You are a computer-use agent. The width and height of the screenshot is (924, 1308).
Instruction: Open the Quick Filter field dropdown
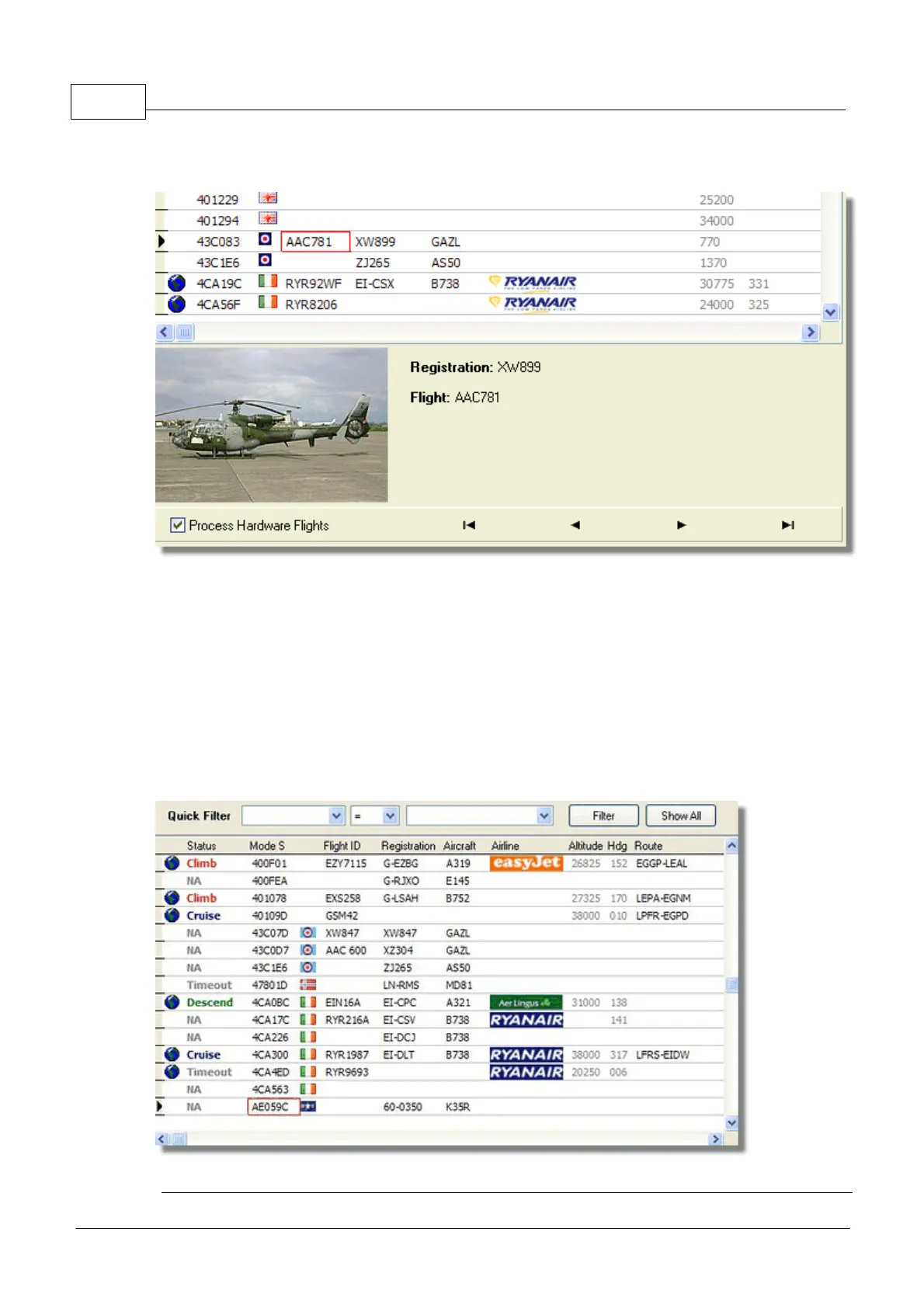point(336,816)
